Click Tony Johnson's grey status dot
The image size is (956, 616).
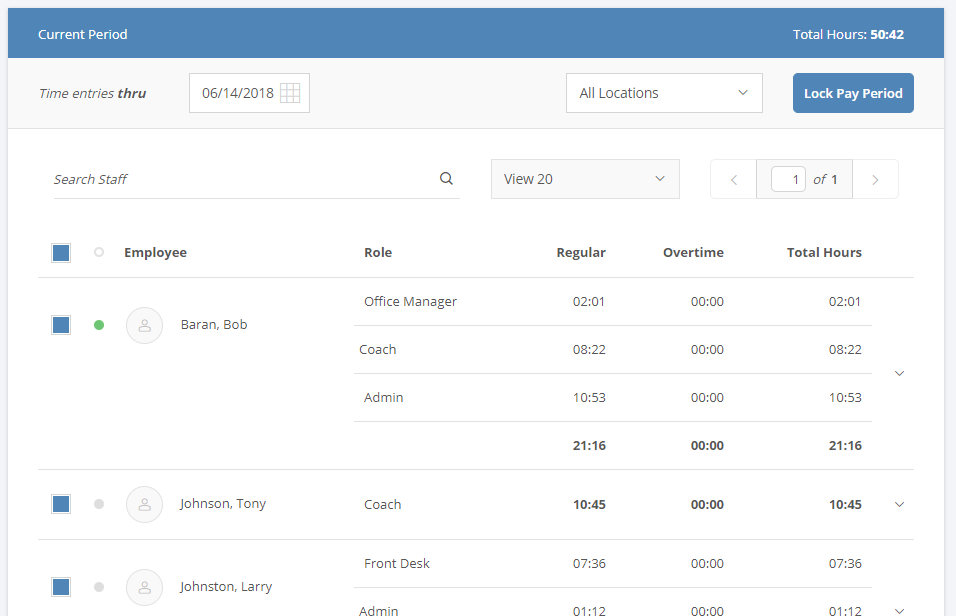coord(99,504)
